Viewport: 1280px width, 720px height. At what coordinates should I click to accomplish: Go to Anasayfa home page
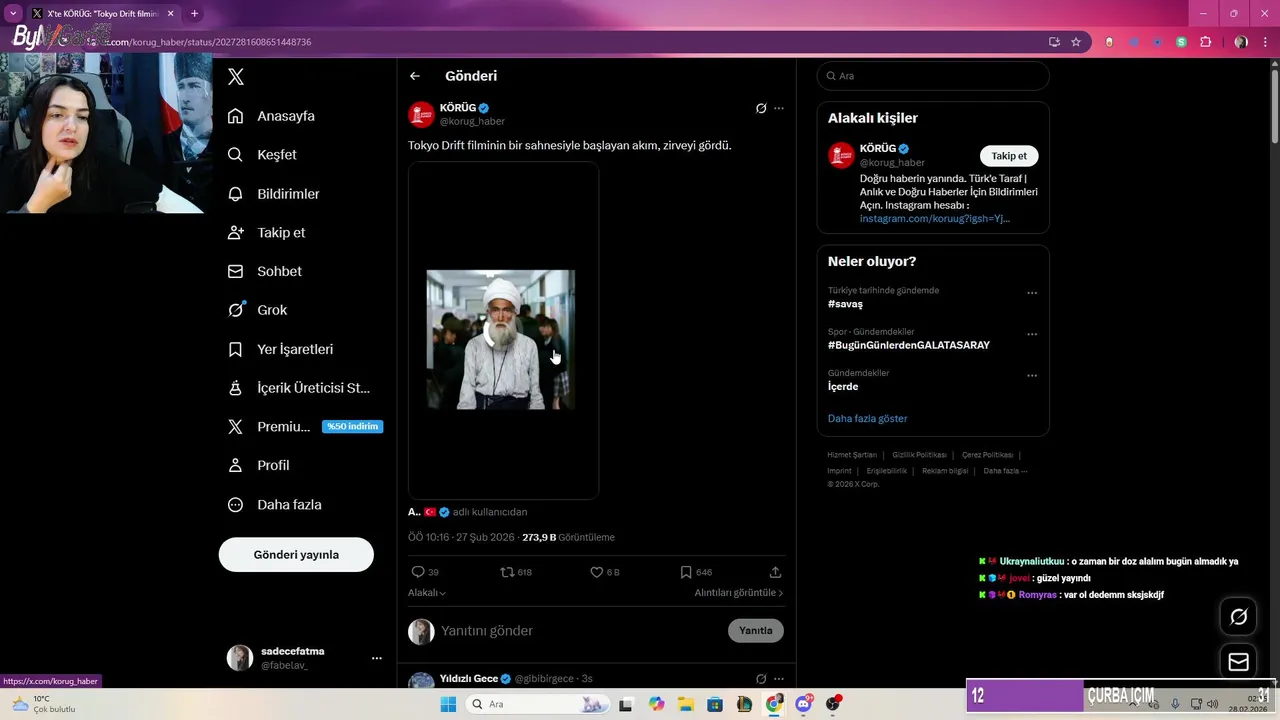pyautogui.click(x=272, y=116)
